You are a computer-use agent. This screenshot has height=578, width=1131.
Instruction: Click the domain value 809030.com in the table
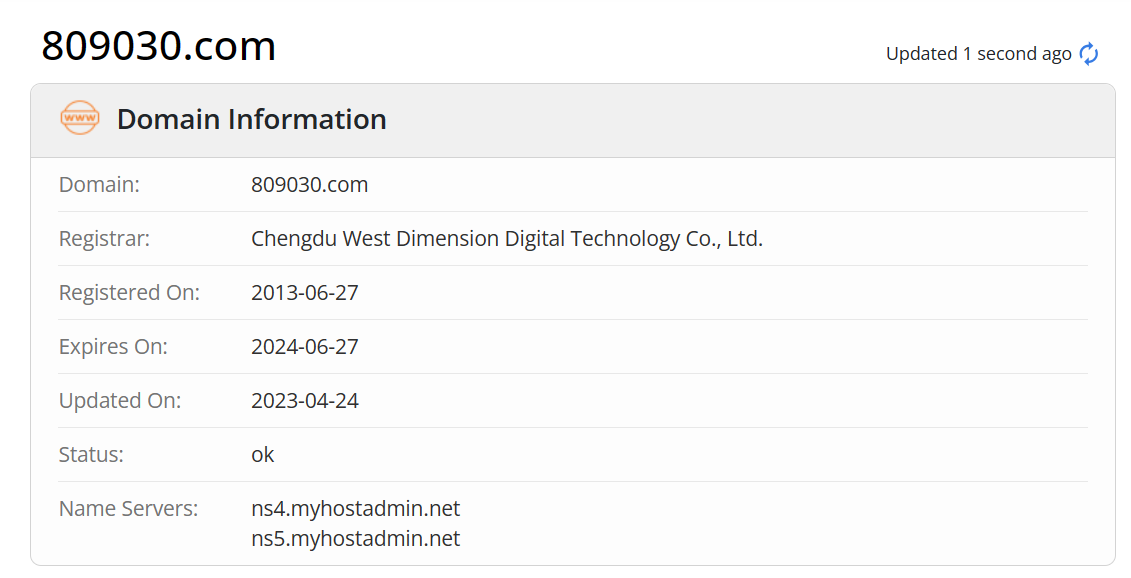310,184
